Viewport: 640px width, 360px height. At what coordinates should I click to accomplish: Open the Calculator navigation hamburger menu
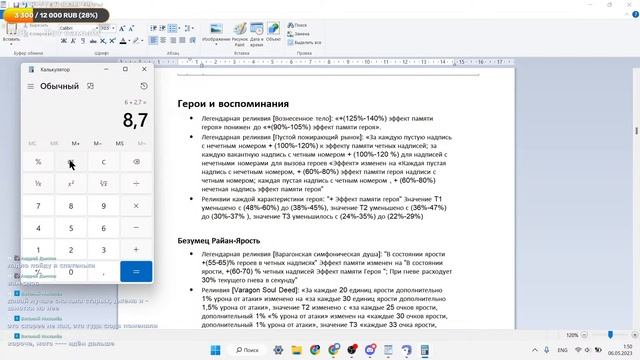click(31, 86)
